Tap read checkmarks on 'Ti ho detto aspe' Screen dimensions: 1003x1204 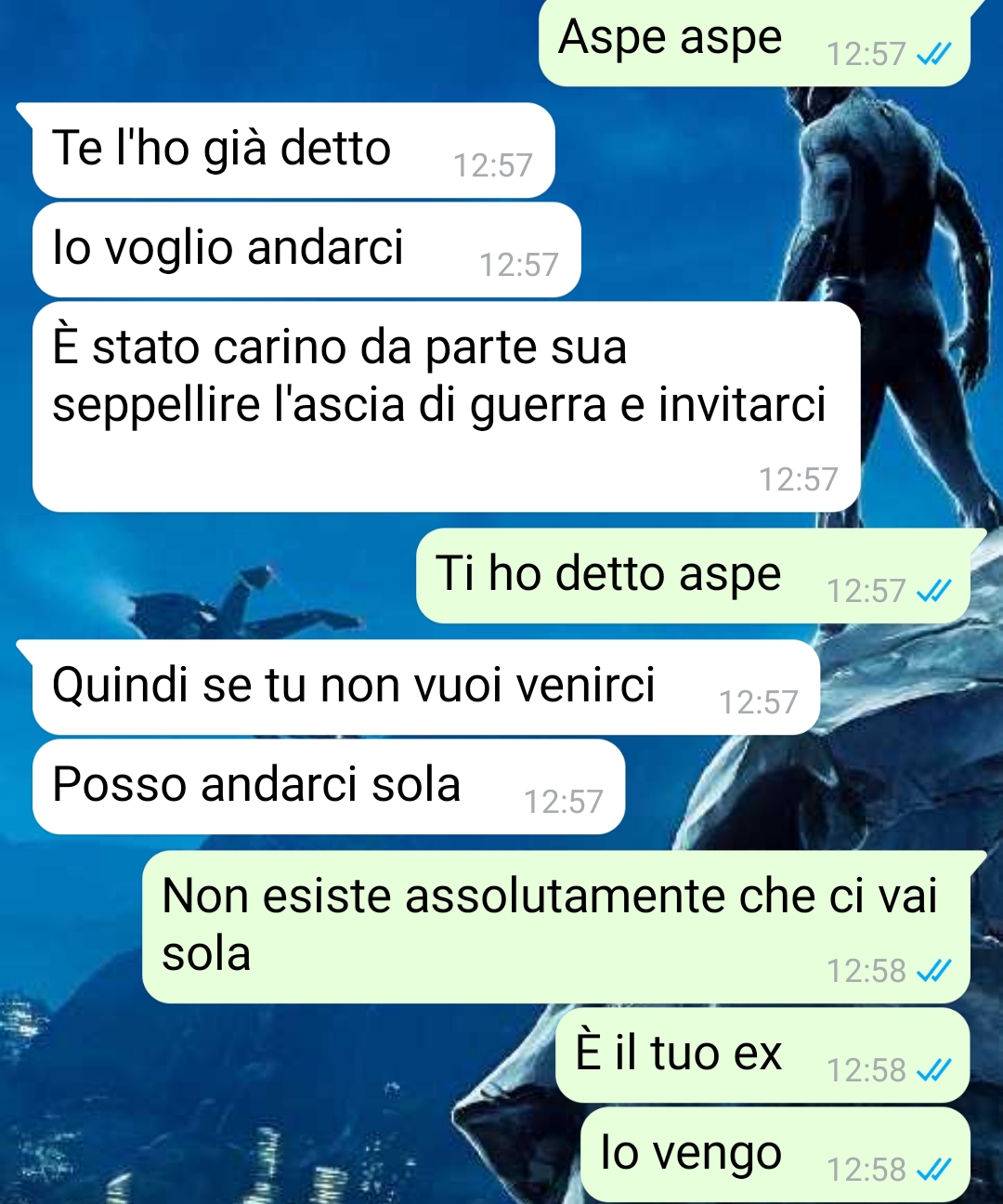point(933,591)
